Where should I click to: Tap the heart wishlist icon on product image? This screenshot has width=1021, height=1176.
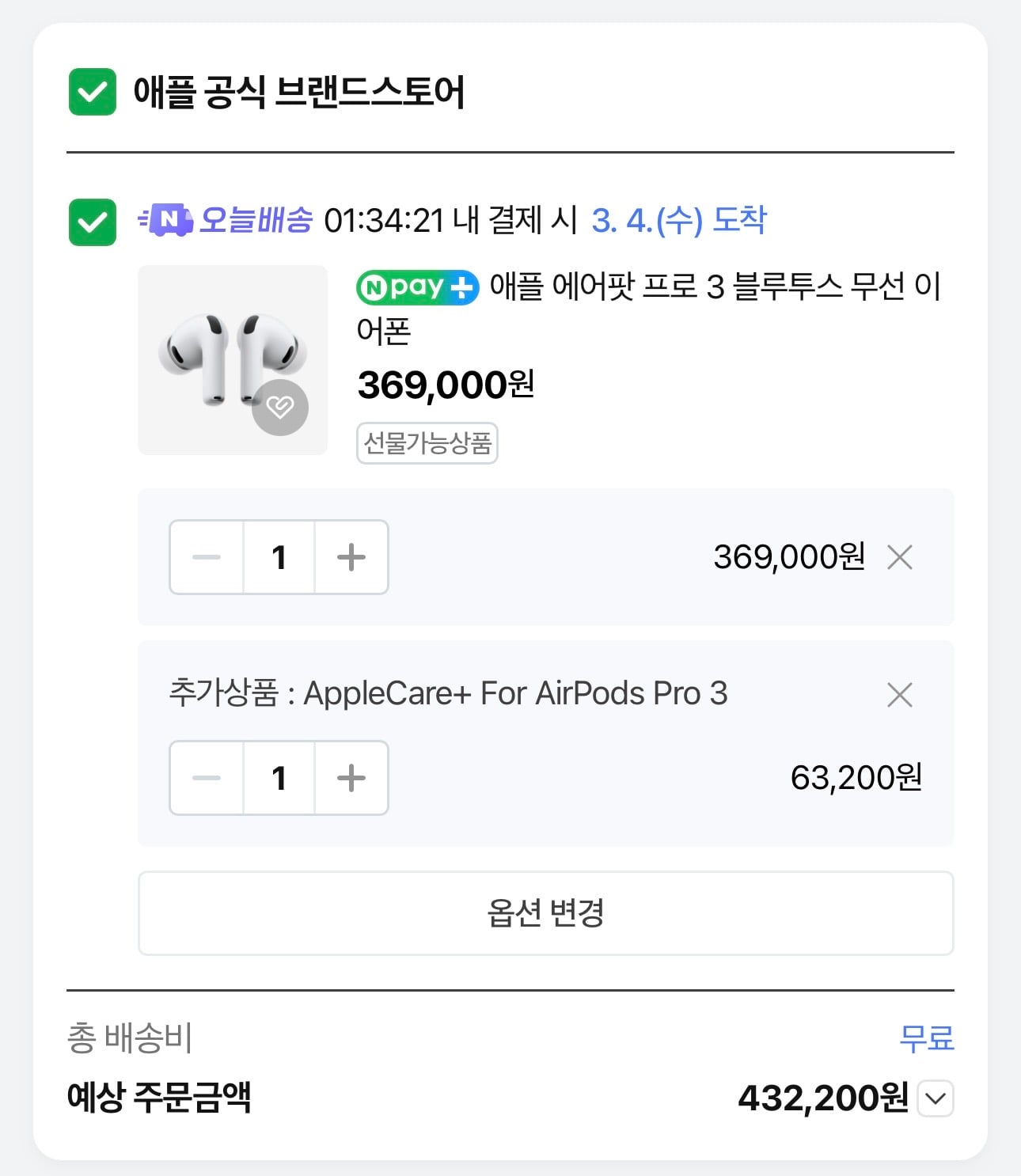[x=280, y=408]
